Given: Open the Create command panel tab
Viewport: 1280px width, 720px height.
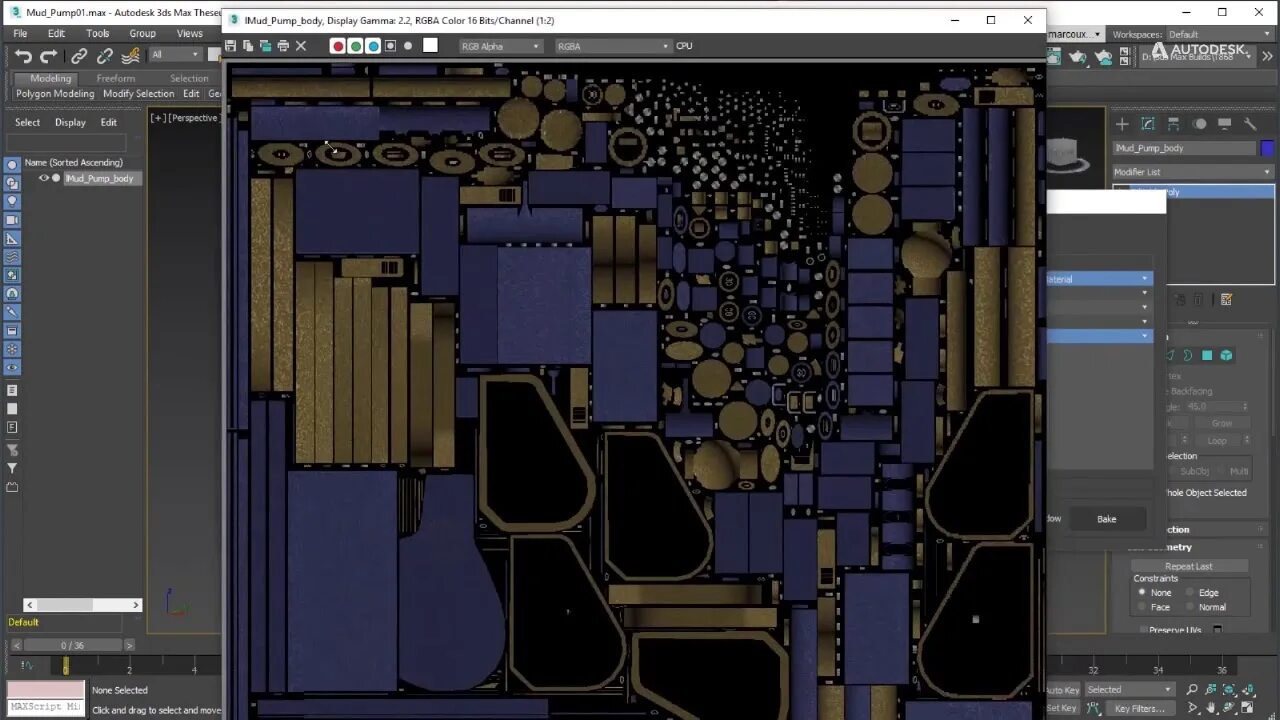Looking at the screenshot, I should click(x=1122, y=124).
